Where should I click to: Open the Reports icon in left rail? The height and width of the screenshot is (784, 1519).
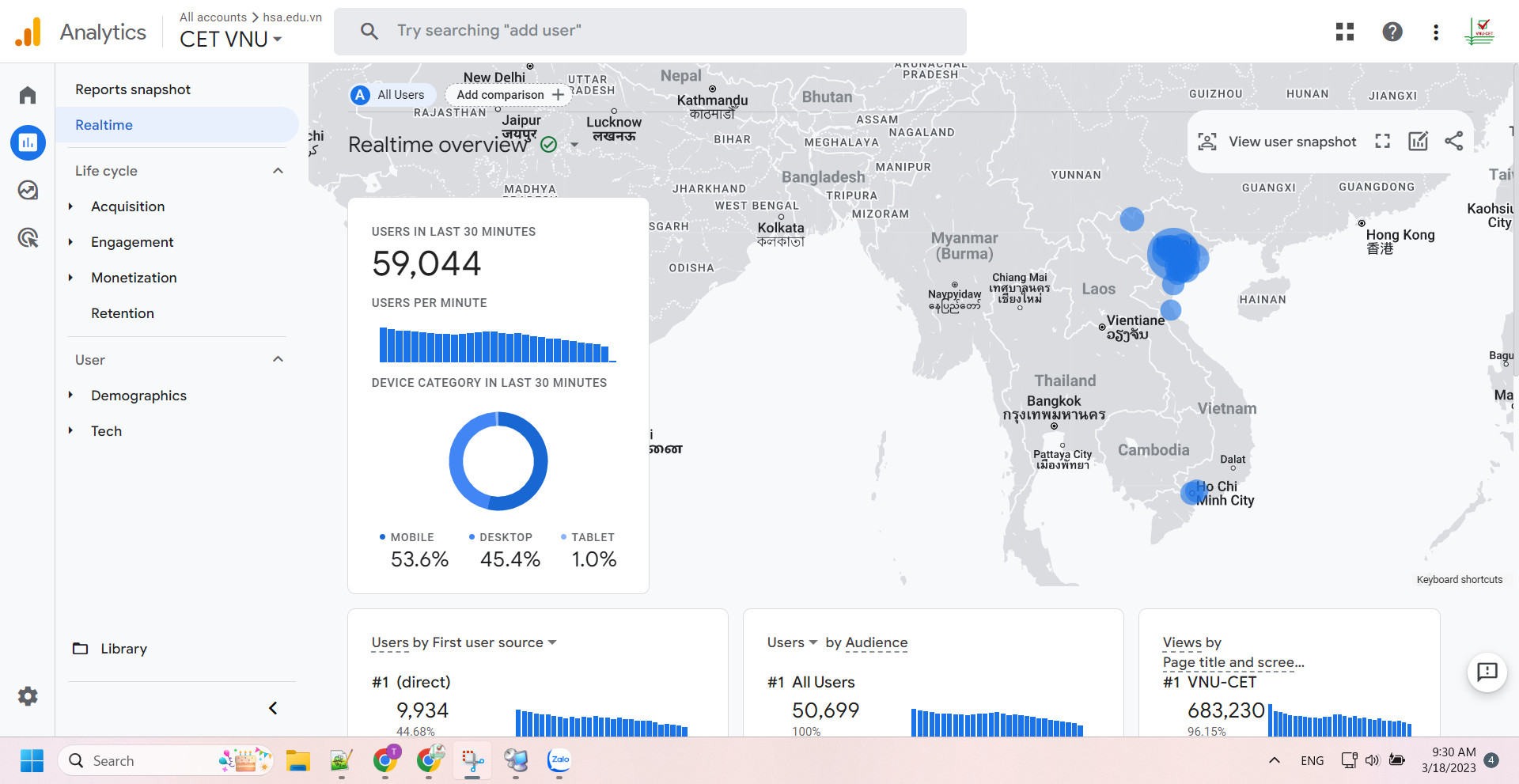[x=28, y=142]
